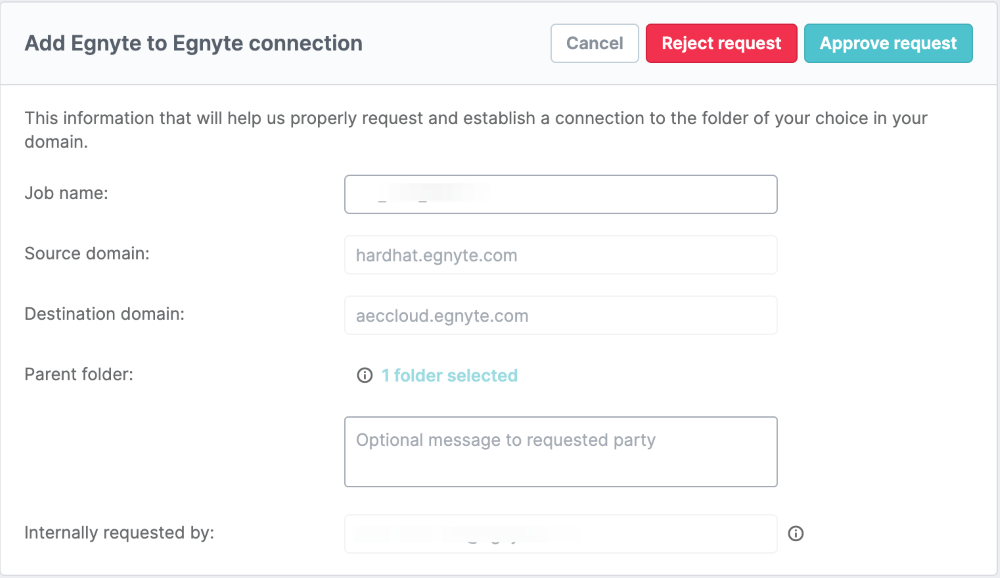Click the Destination domain field aeccloud.egnyte.com
The width and height of the screenshot is (1000, 578).
click(x=561, y=315)
